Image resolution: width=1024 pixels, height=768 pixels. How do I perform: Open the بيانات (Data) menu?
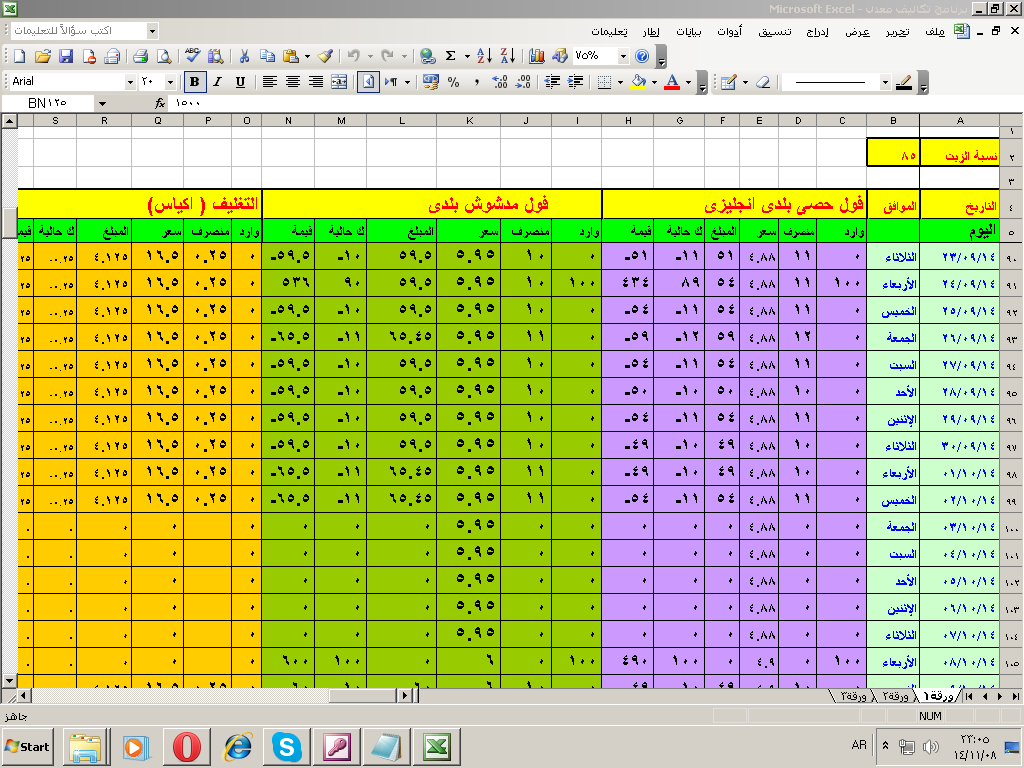pos(688,31)
